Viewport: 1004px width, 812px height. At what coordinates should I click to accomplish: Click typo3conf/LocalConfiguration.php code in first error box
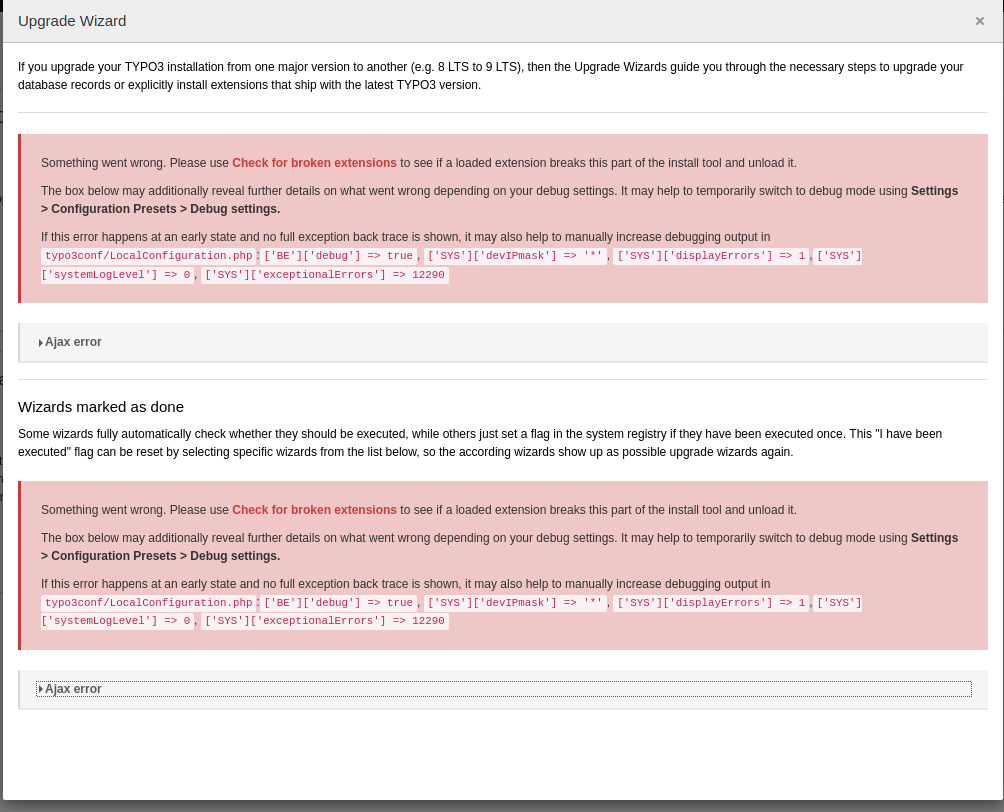click(149, 256)
